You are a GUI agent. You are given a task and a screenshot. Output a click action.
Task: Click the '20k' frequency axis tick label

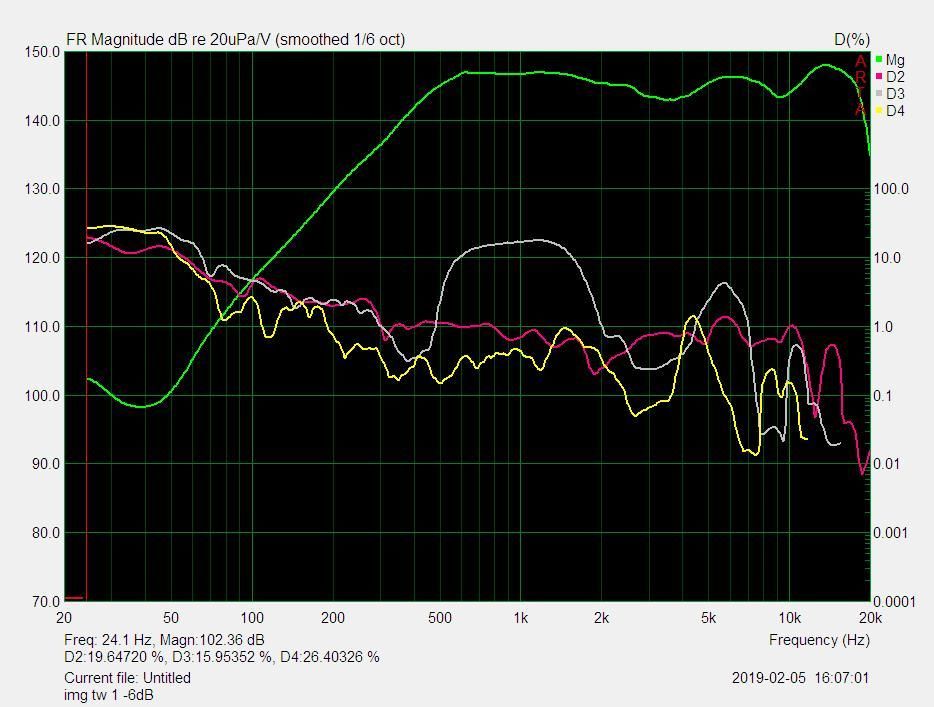tap(870, 618)
